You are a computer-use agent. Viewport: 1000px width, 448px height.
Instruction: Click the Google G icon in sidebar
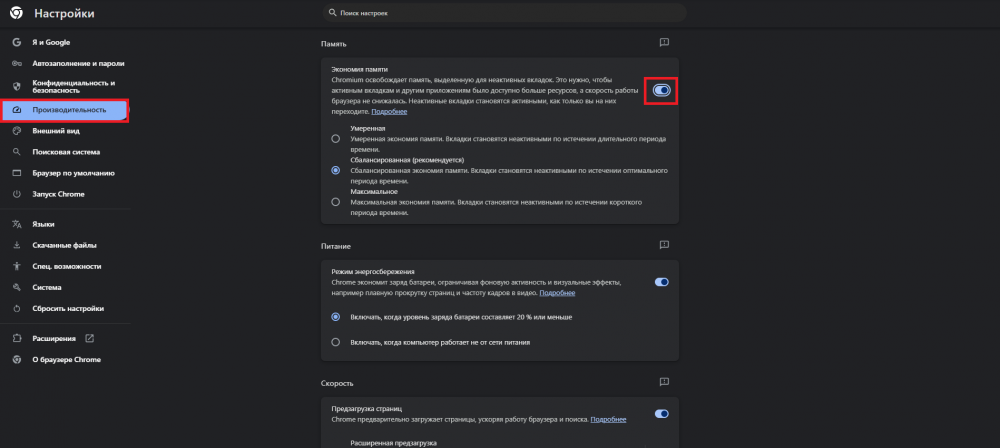(x=16, y=42)
